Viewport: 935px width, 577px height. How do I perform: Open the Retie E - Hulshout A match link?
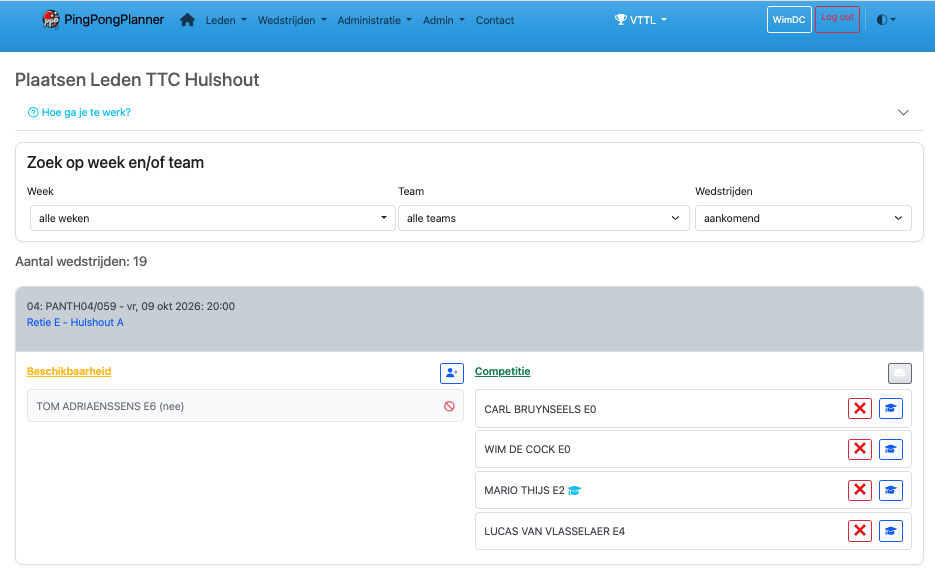(75, 322)
